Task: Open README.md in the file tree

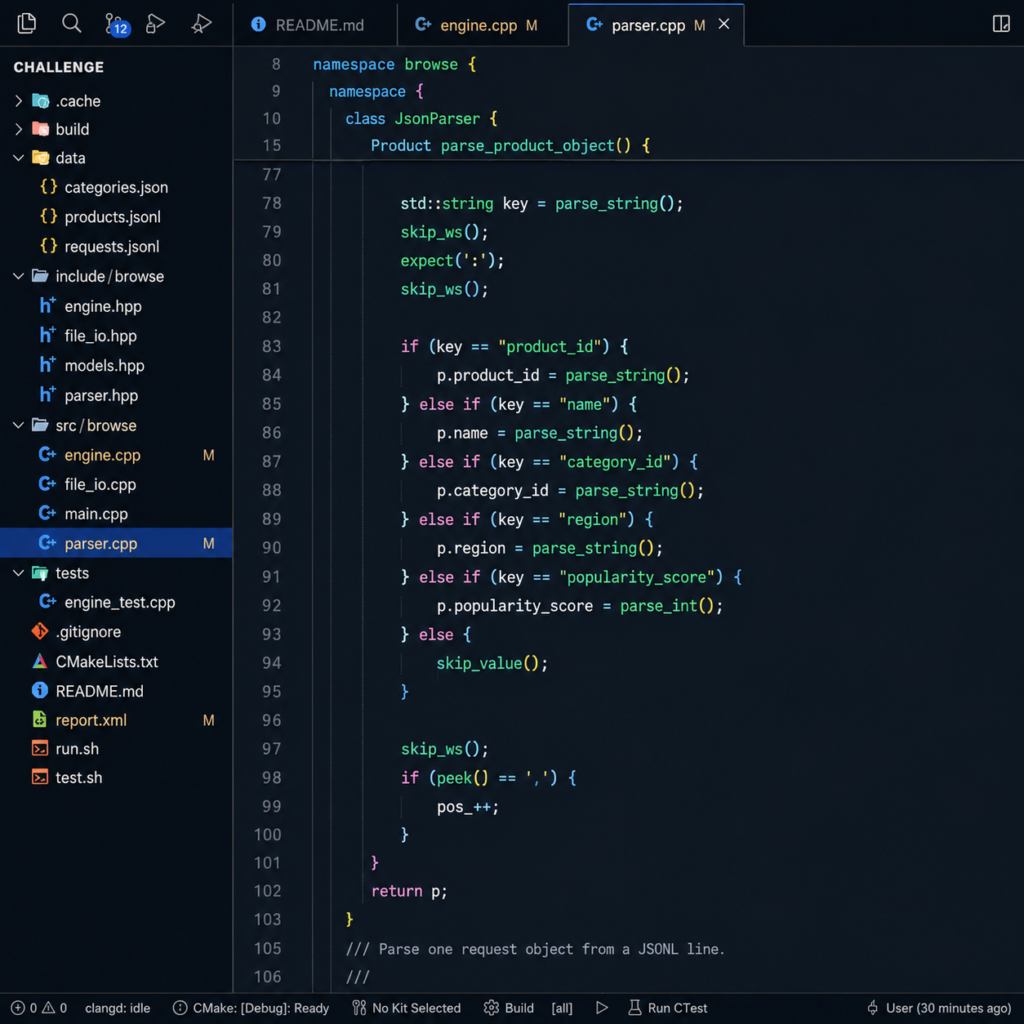Action: [116, 691]
